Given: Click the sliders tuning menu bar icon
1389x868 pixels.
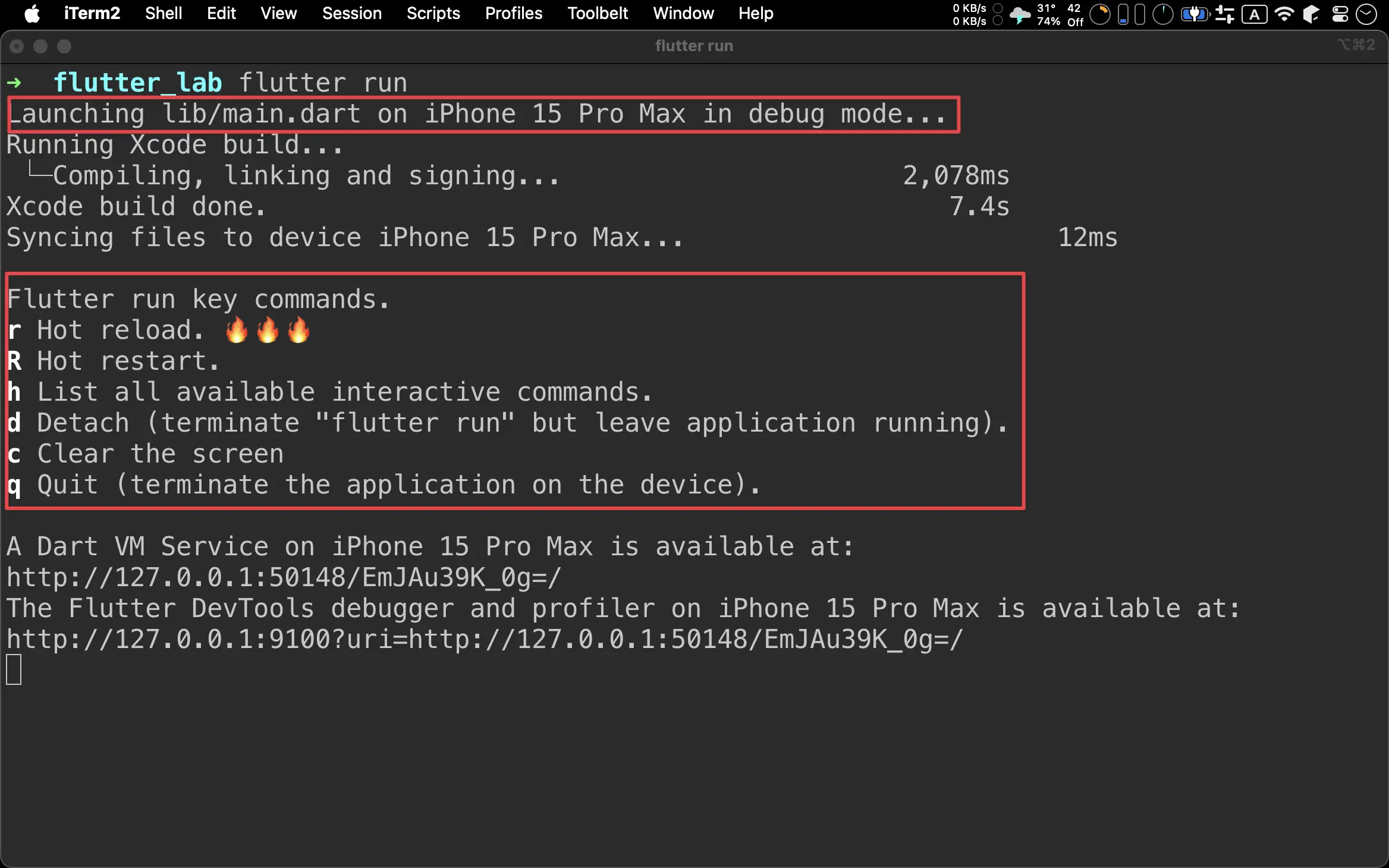Looking at the screenshot, I should tap(1224, 14).
